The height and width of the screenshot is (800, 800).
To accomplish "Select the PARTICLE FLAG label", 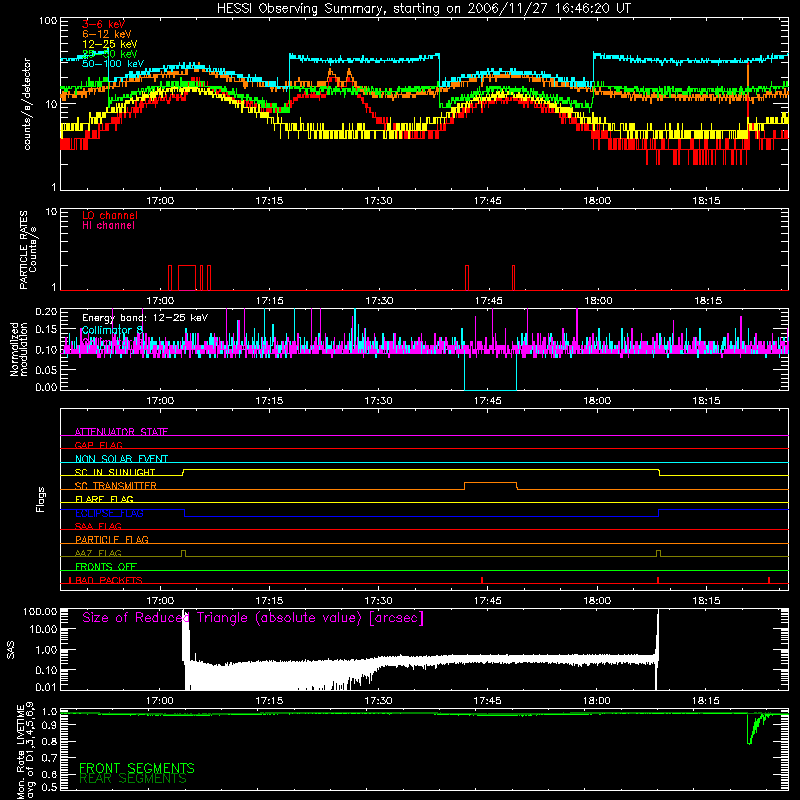I will coord(112,539).
